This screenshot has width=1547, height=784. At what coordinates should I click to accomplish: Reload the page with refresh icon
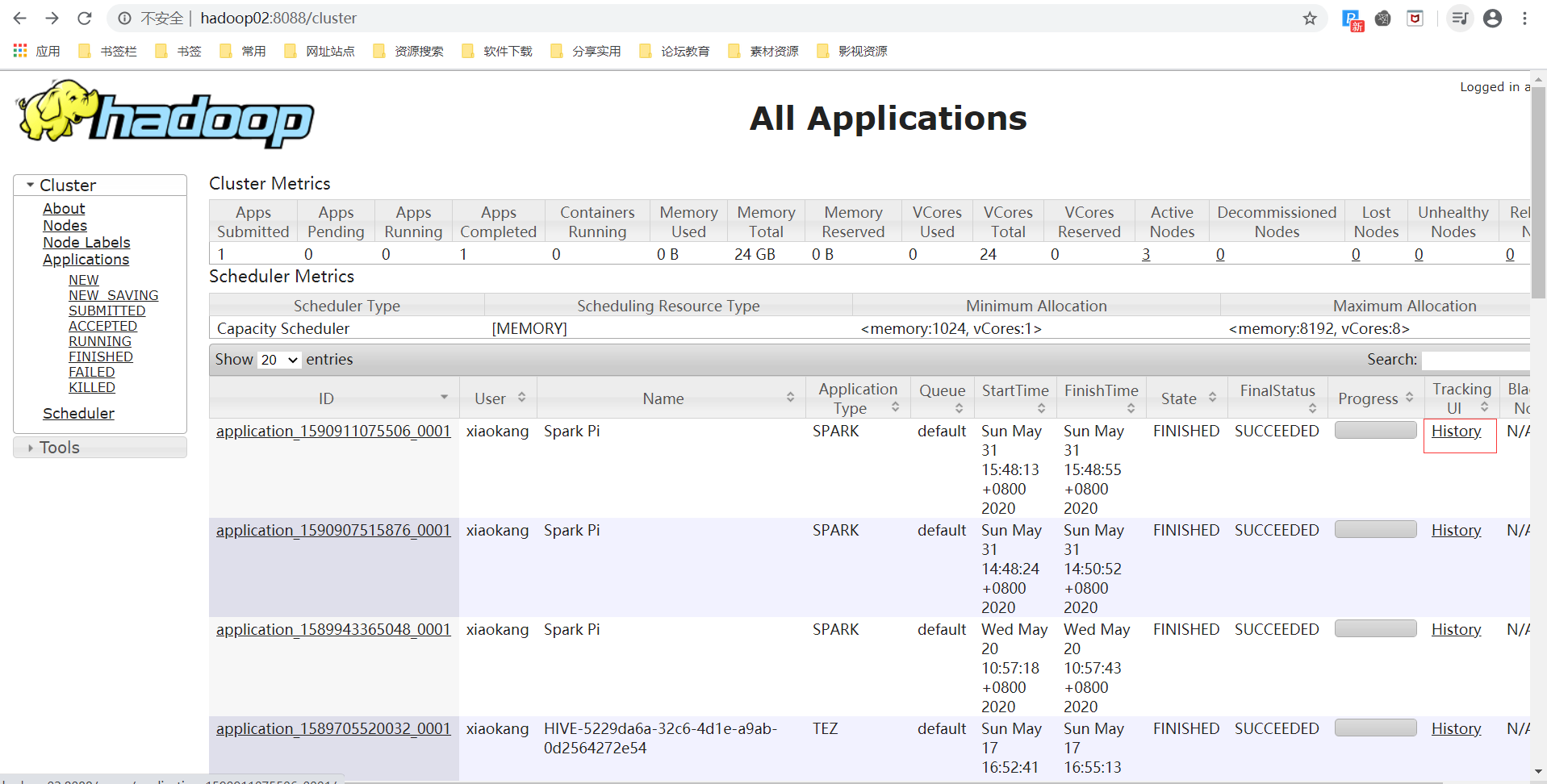coord(85,18)
